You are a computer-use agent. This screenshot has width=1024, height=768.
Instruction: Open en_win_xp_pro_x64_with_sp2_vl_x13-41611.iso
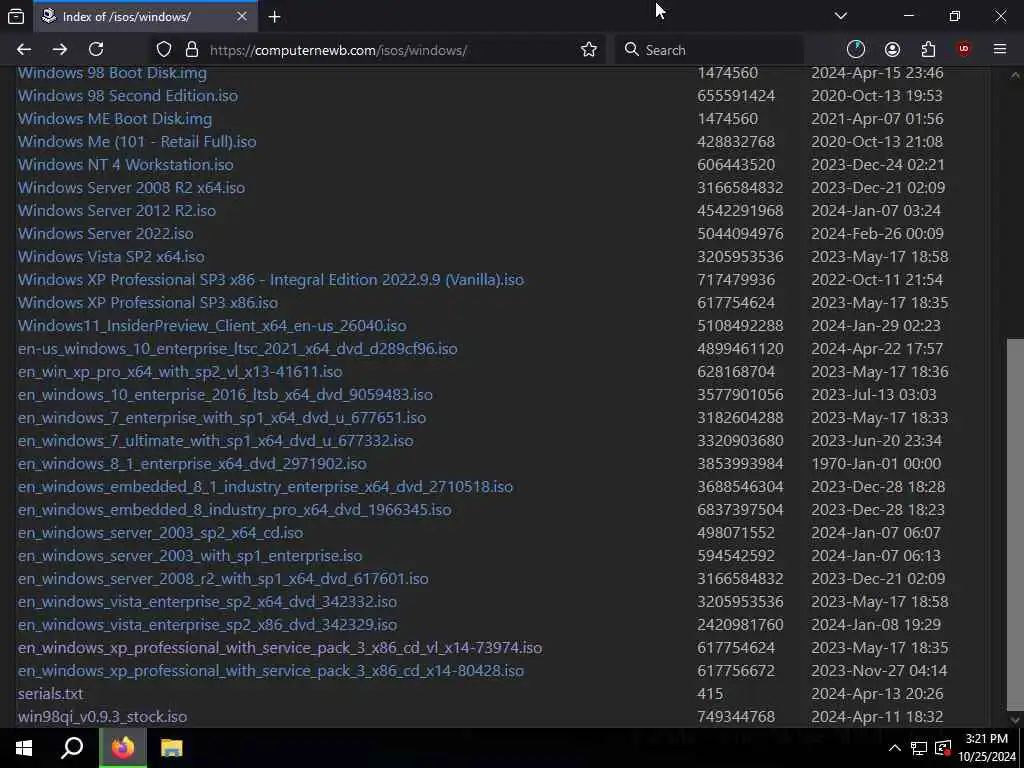tap(180, 372)
